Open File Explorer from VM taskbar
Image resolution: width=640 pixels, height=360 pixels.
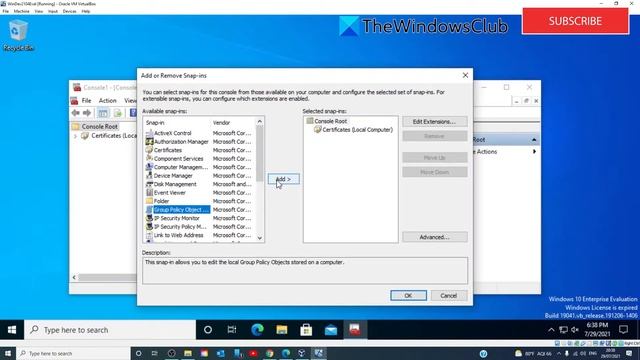[x=282, y=330]
